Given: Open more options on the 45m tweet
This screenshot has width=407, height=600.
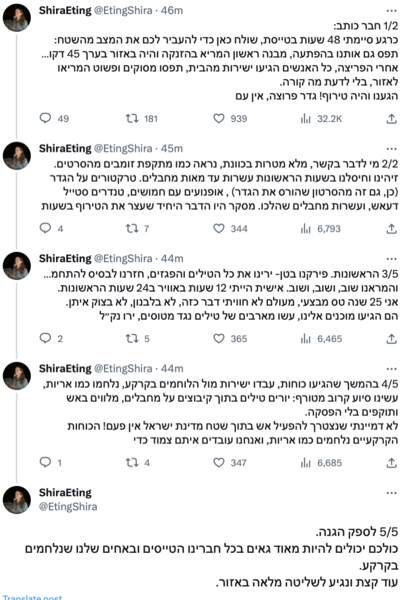Looking at the screenshot, I should 392,148.
